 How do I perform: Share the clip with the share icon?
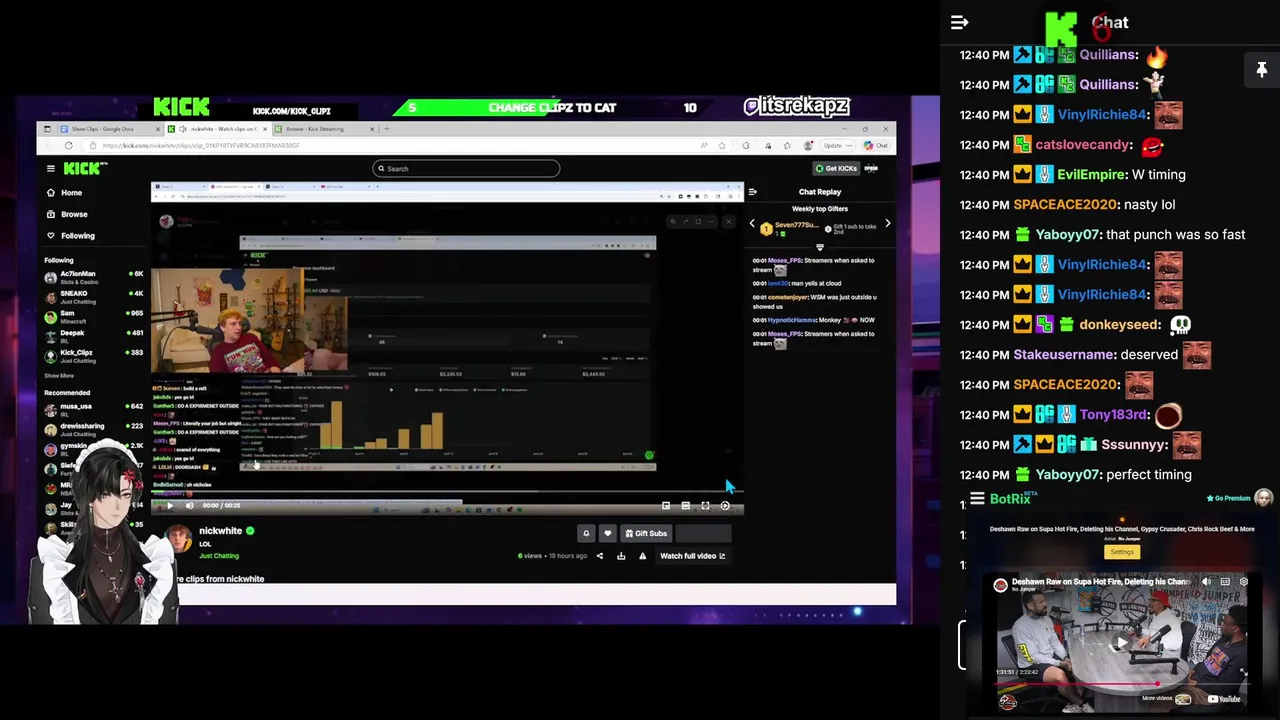pos(600,556)
